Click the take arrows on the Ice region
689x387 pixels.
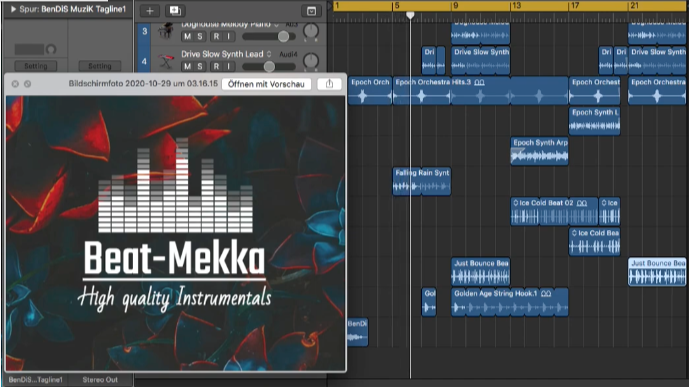[x=604, y=203]
